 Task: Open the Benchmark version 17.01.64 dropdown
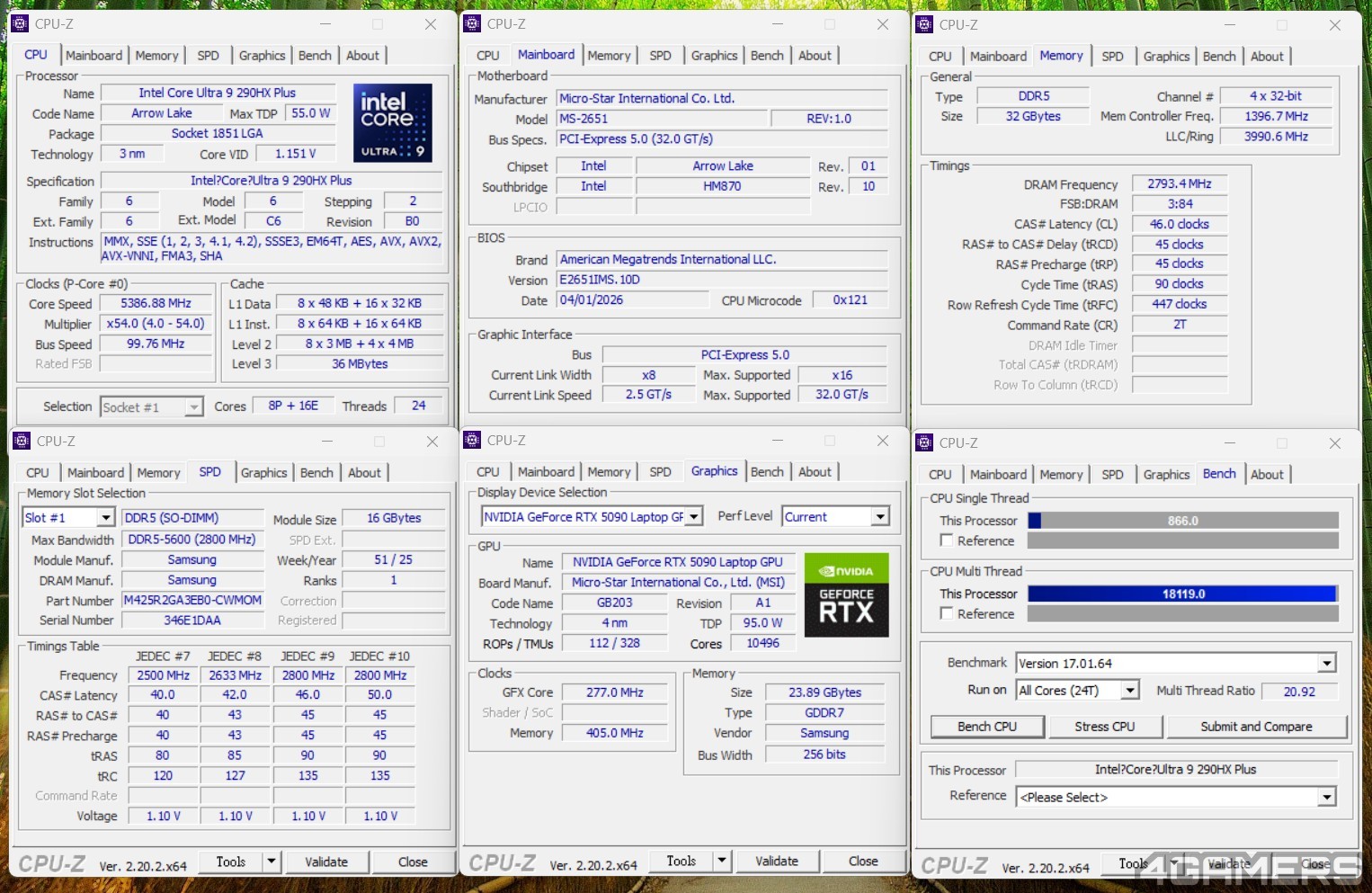pyautogui.click(x=1326, y=664)
